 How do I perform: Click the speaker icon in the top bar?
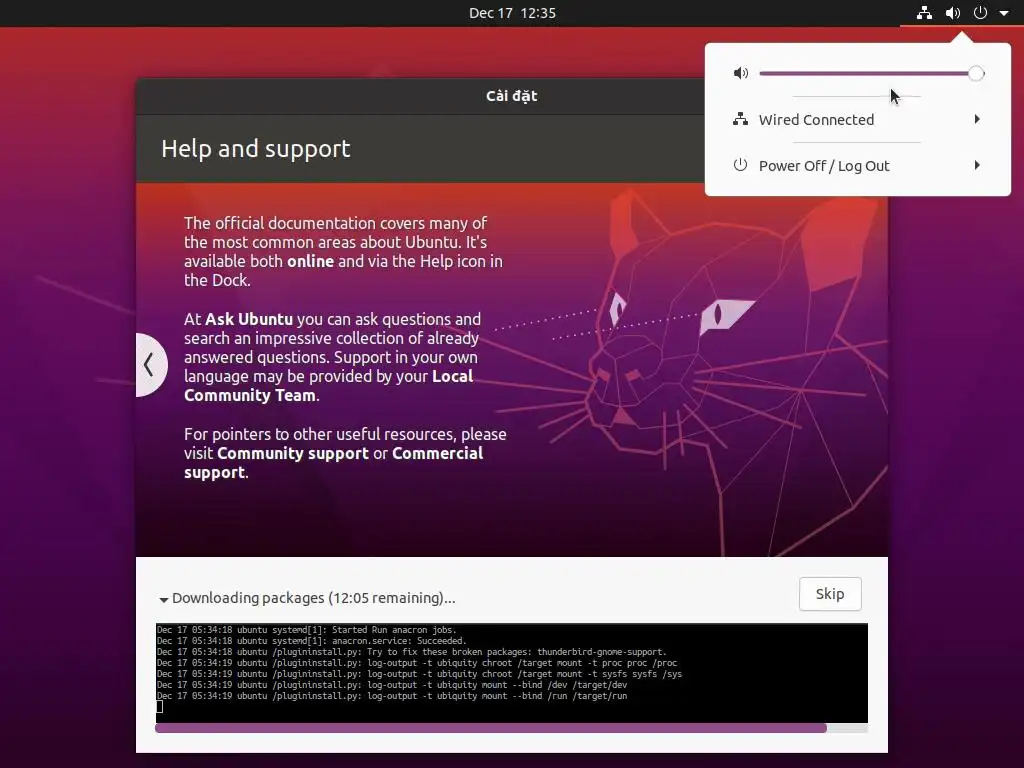click(x=953, y=12)
